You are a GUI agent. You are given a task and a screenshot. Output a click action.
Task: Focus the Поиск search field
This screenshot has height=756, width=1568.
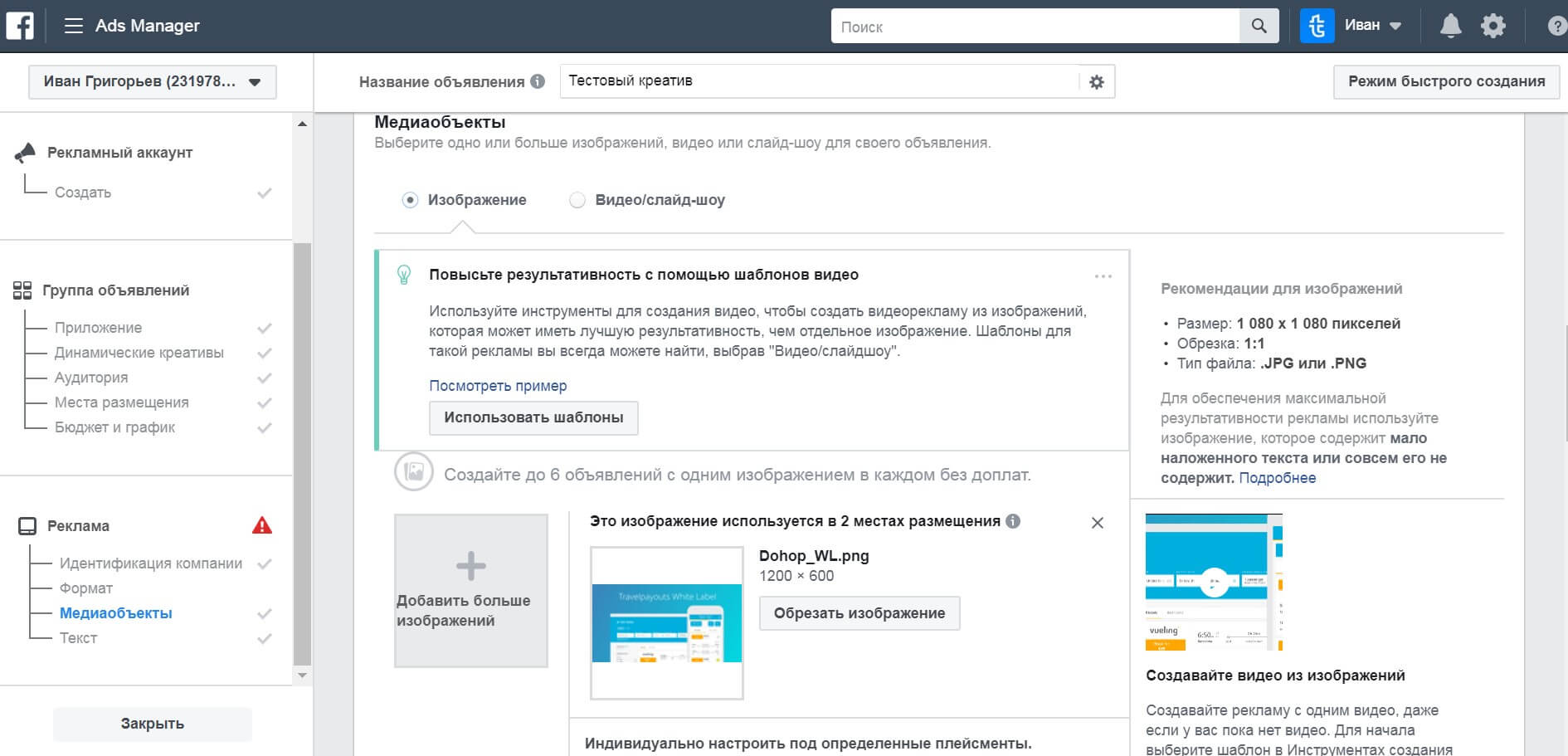coord(1035,26)
